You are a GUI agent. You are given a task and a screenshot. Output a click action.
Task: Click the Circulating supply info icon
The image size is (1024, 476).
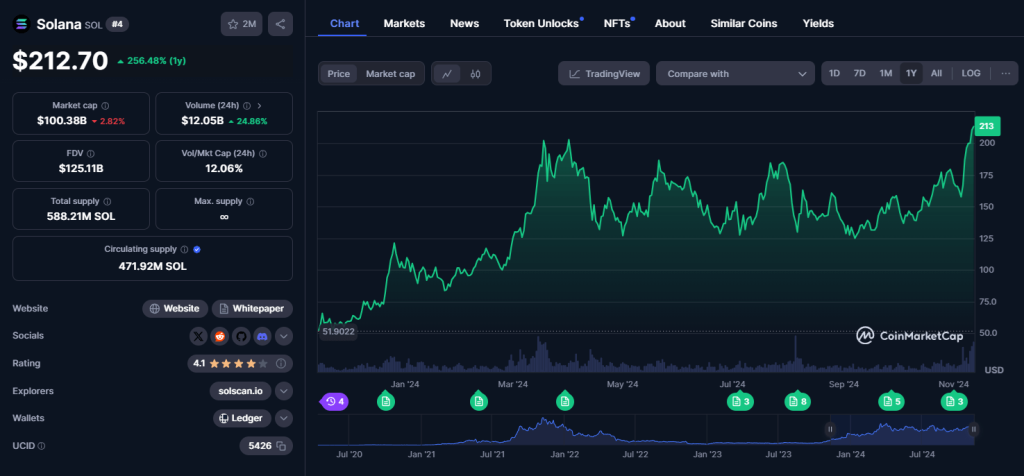pyautogui.click(x=184, y=249)
